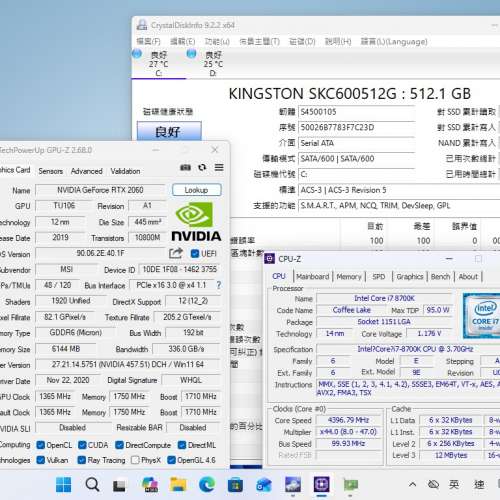Click the CrystalDiskInfo title bar icon
Image resolution: width=500 pixels, height=500 pixels.
pyautogui.click(x=142, y=25)
